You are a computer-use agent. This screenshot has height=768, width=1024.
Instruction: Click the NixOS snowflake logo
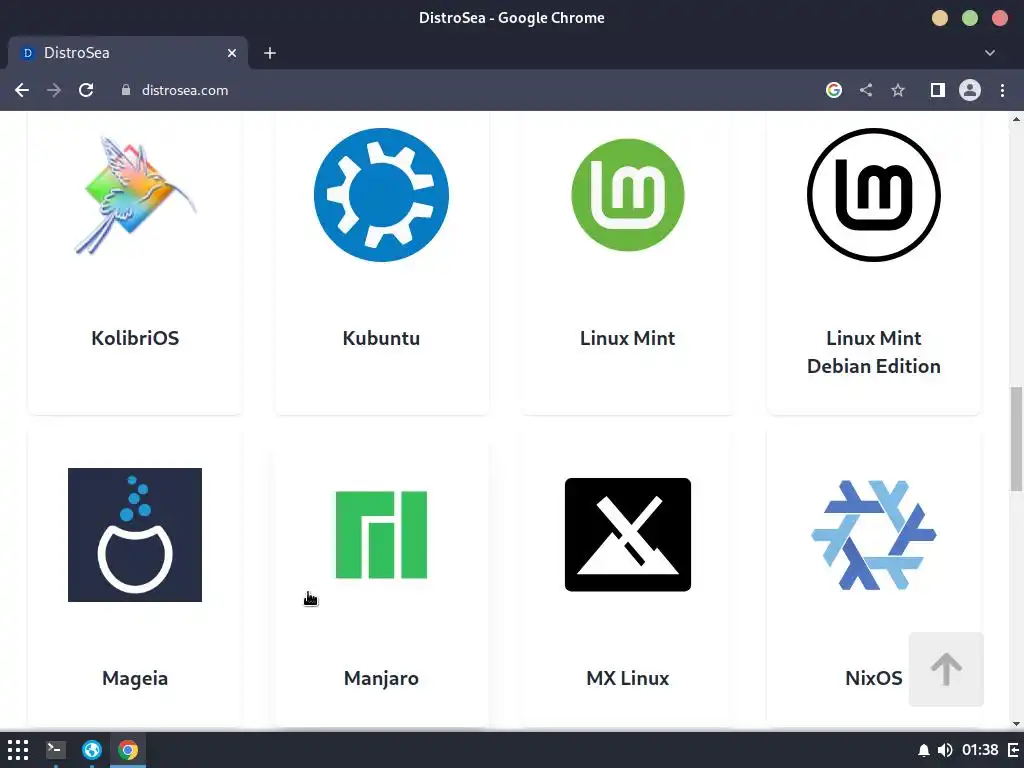(x=874, y=535)
